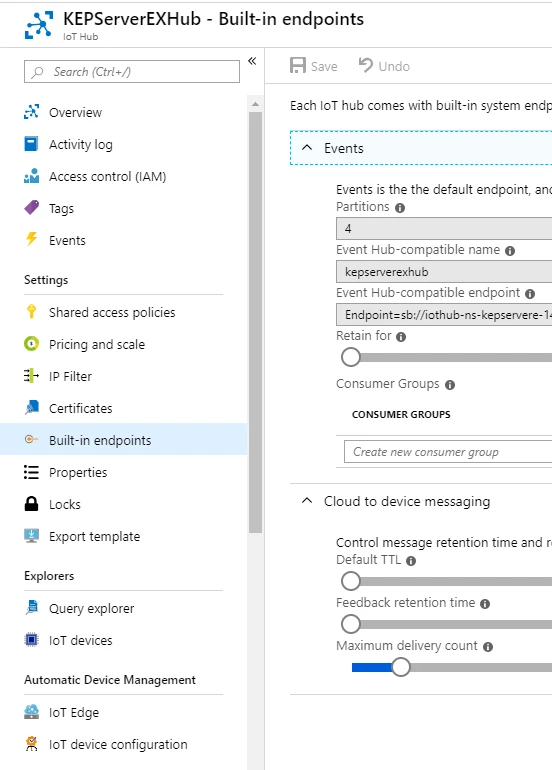Click the Export template download icon
552x770 pixels.
click(31, 536)
